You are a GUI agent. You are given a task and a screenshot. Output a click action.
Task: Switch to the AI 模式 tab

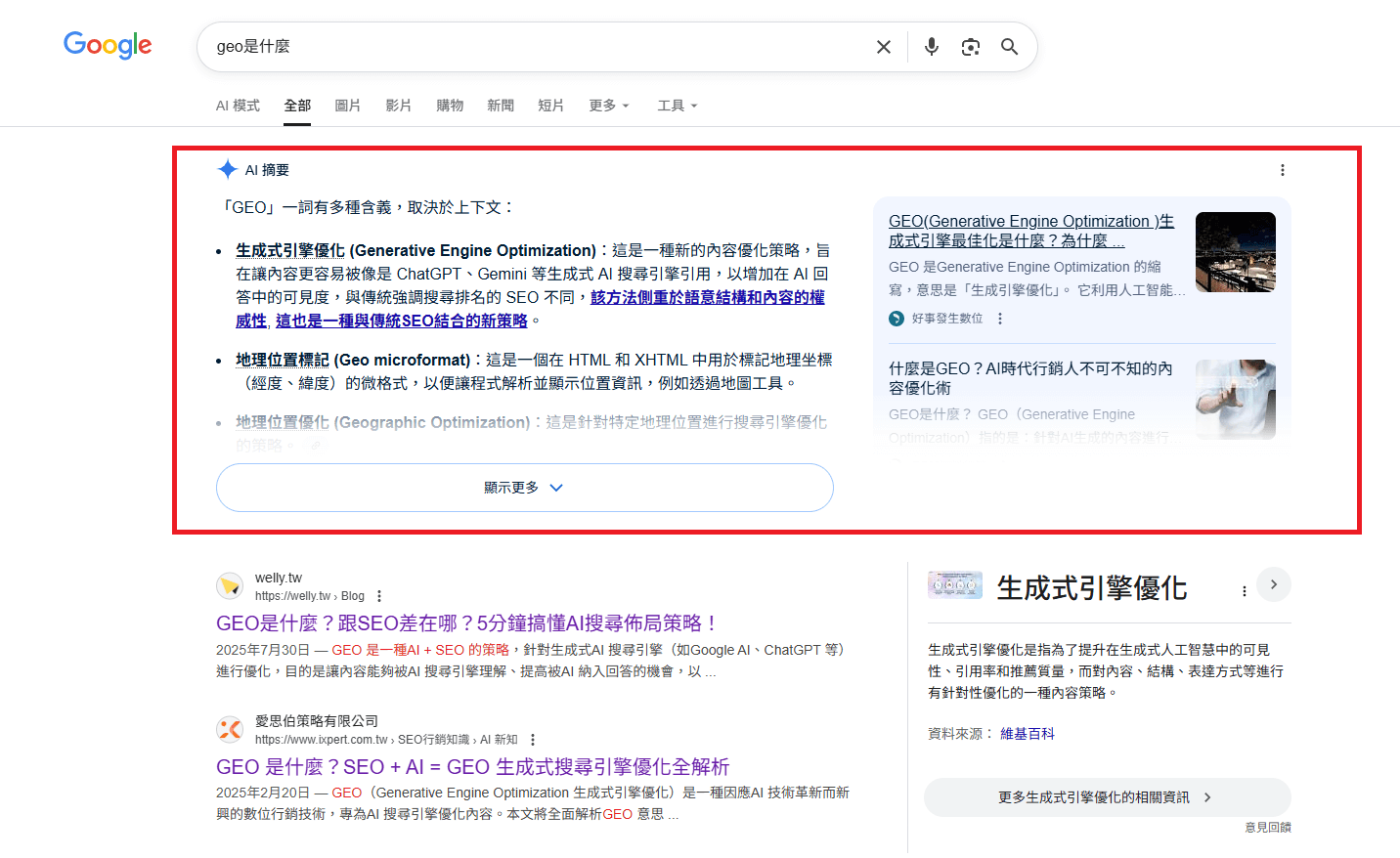[x=238, y=106]
